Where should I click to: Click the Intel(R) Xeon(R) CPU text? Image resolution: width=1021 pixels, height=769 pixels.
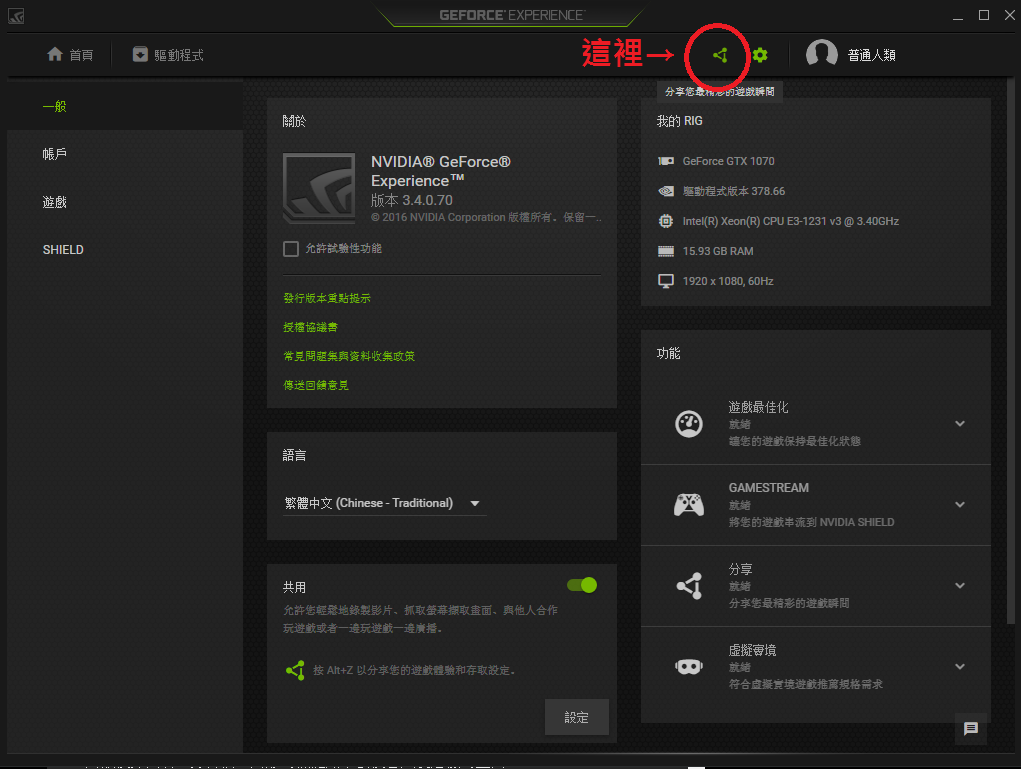(790, 221)
